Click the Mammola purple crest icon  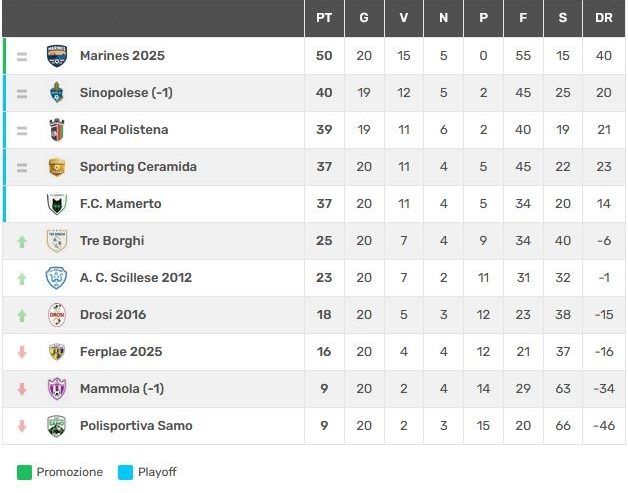click(57, 389)
